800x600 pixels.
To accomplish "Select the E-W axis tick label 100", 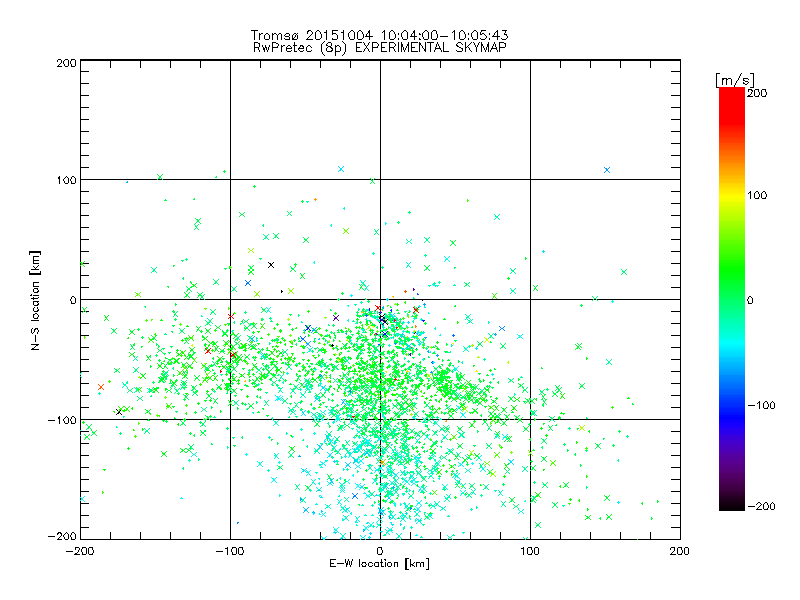I will [530, 551].
